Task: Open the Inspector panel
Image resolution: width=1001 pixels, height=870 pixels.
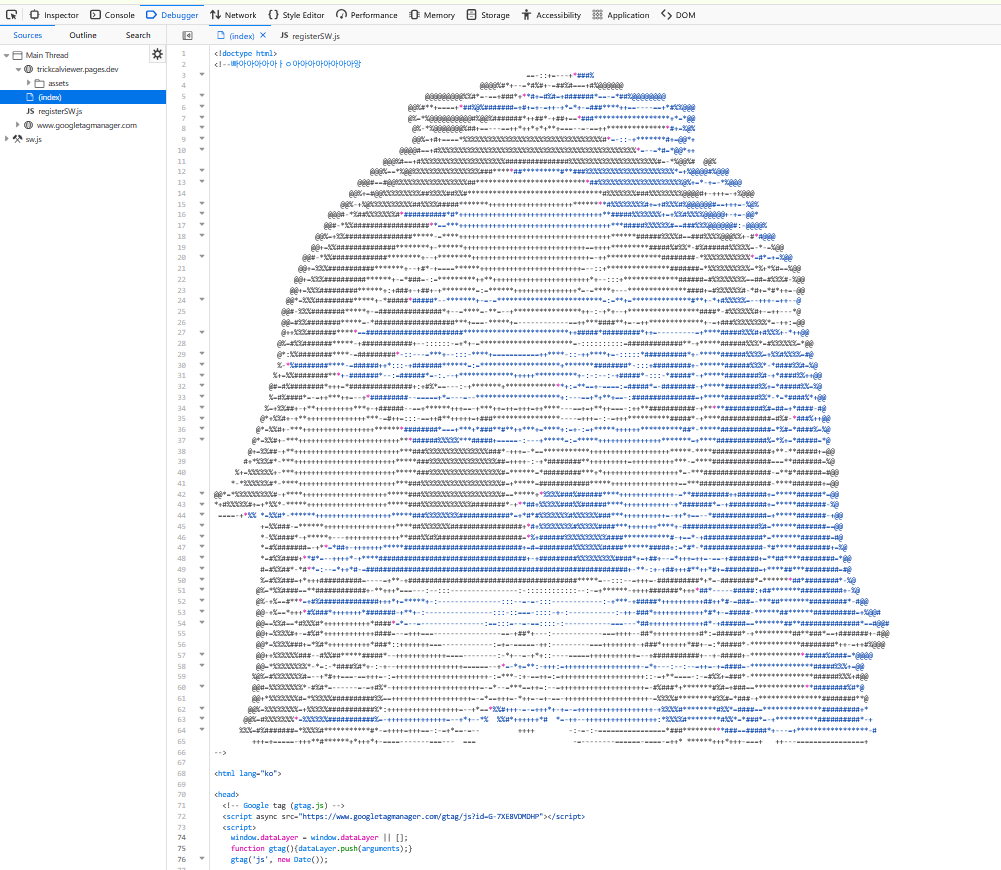Action: tap(54, 15)
